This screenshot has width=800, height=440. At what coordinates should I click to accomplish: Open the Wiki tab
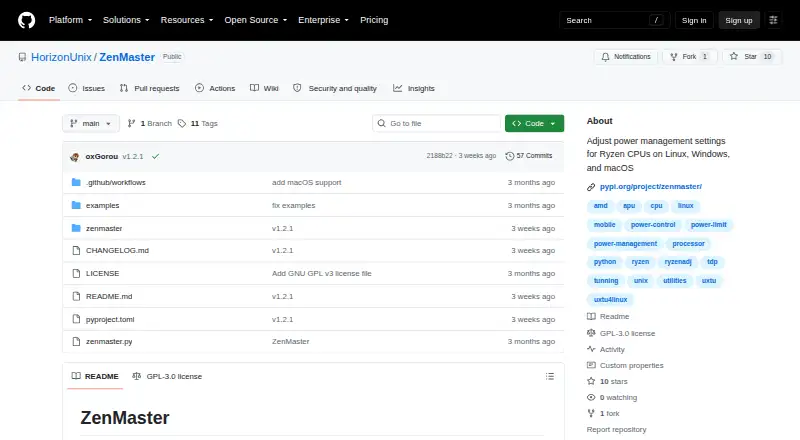point(264,88)
